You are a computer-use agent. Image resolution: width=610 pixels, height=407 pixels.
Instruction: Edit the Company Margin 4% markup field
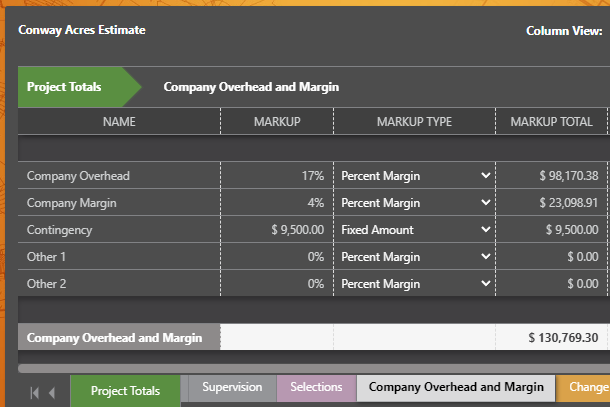(x=277, y=203)
